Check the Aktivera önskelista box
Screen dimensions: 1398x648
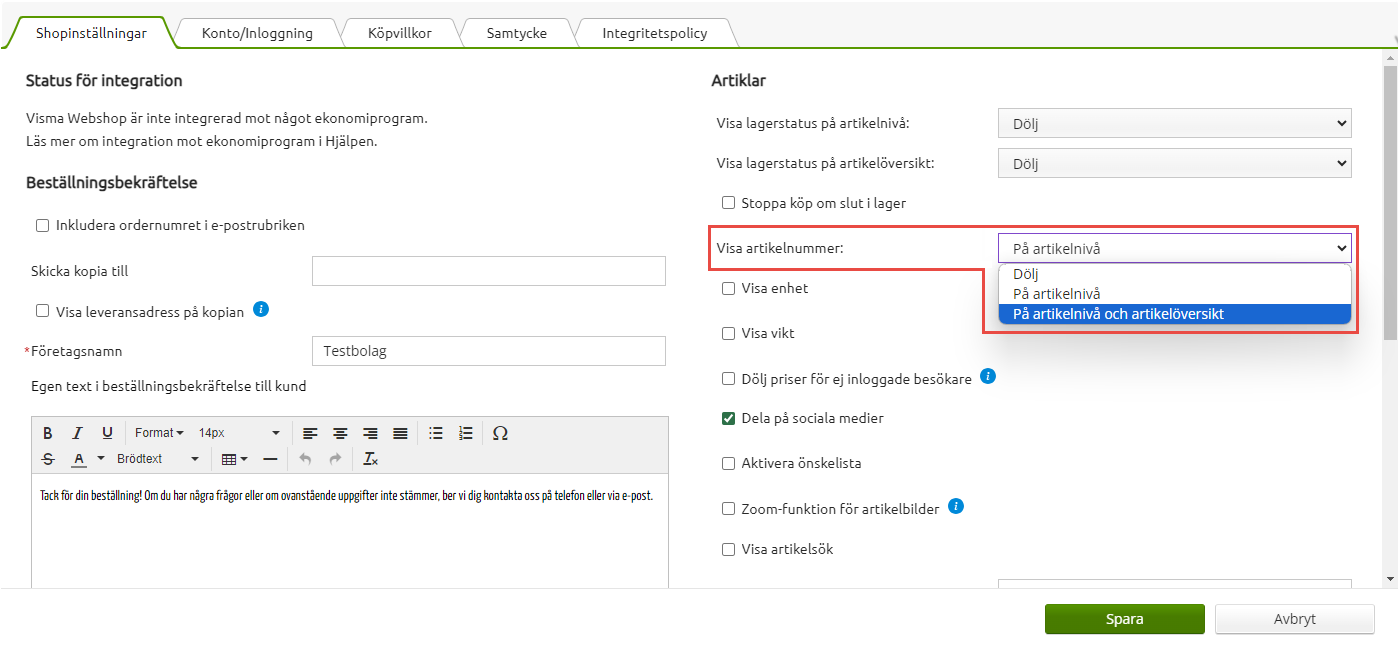point(729,464)
